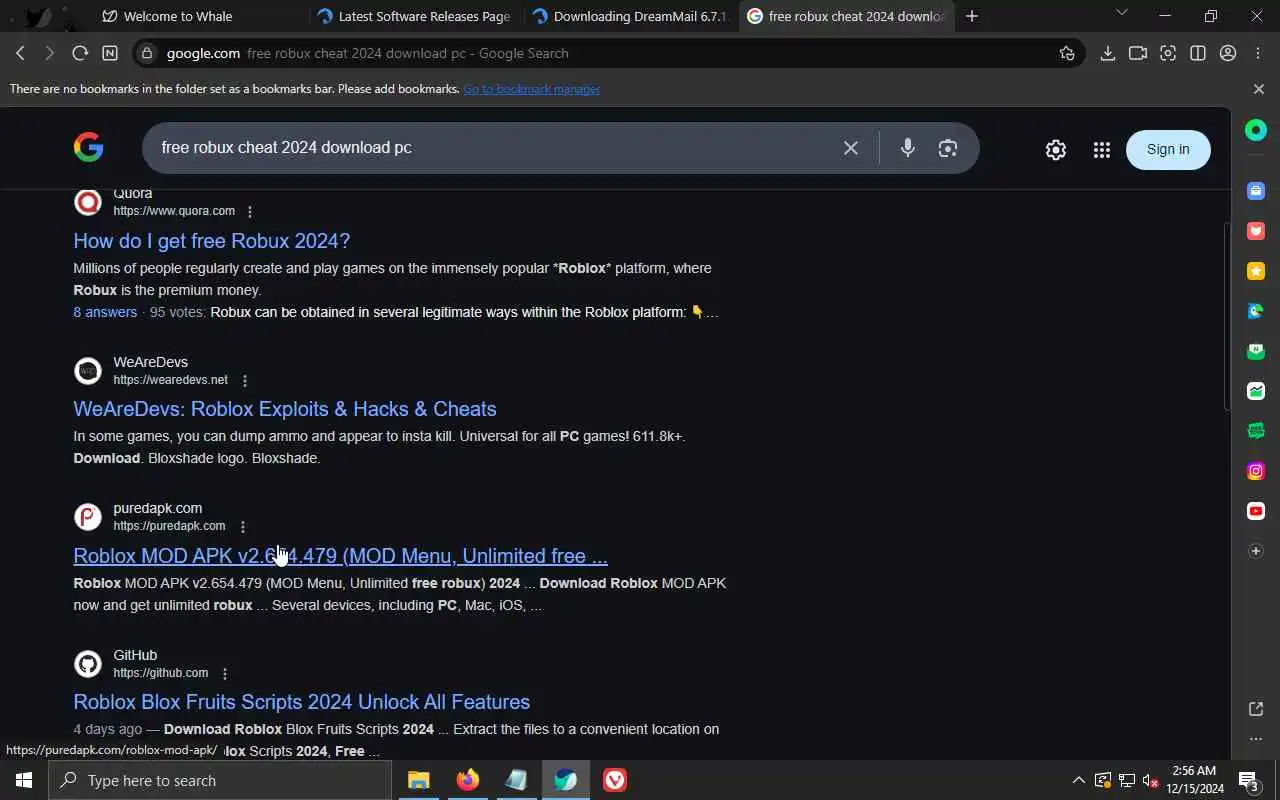Sign in to Google account
The image size is (1280, 800).
[x=1168, y=149]
